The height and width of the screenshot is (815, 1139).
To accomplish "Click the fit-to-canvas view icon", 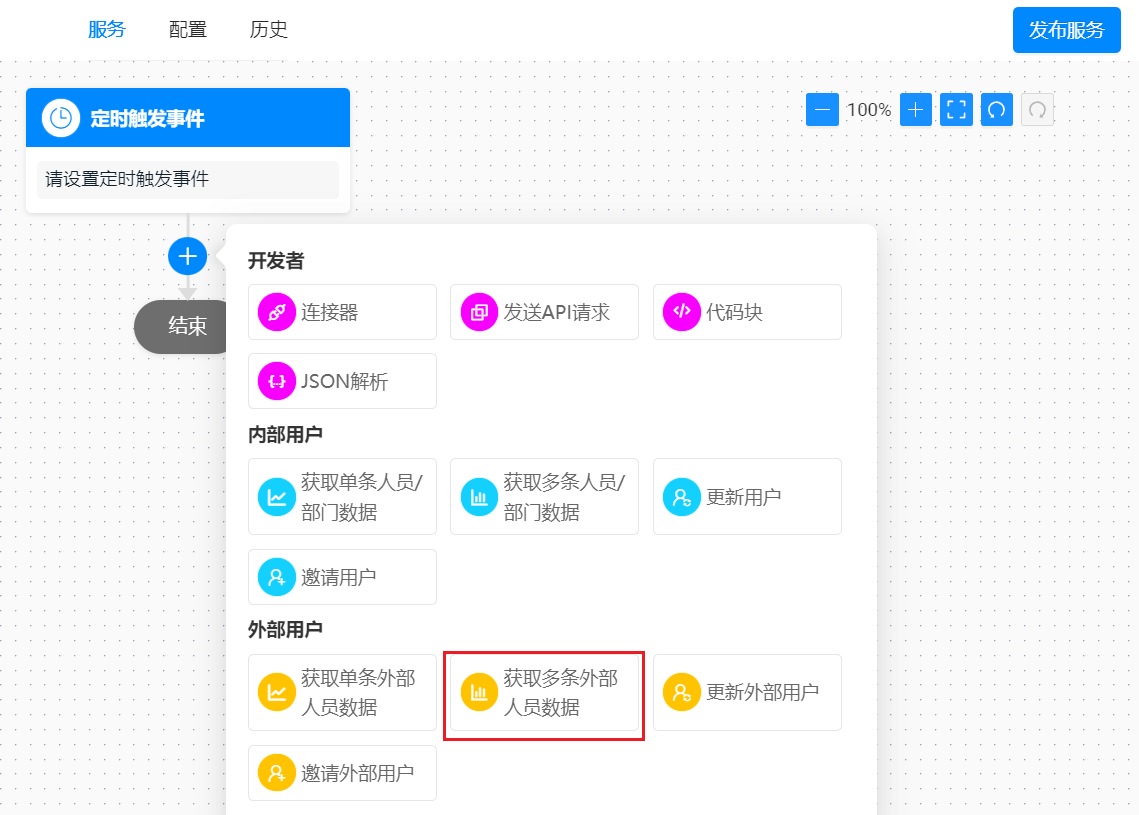I will tap(955, 109).
